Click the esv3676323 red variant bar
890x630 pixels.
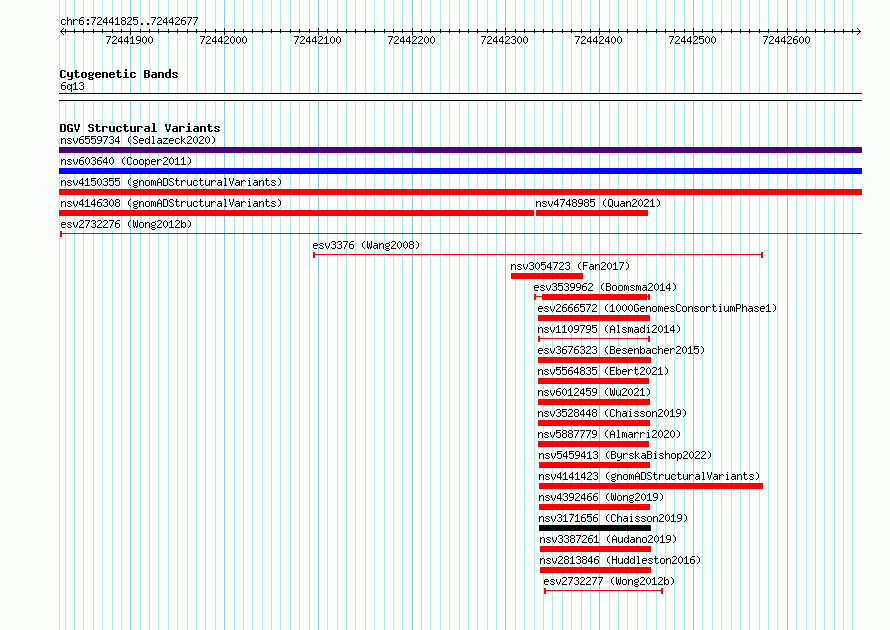point(594,360)
